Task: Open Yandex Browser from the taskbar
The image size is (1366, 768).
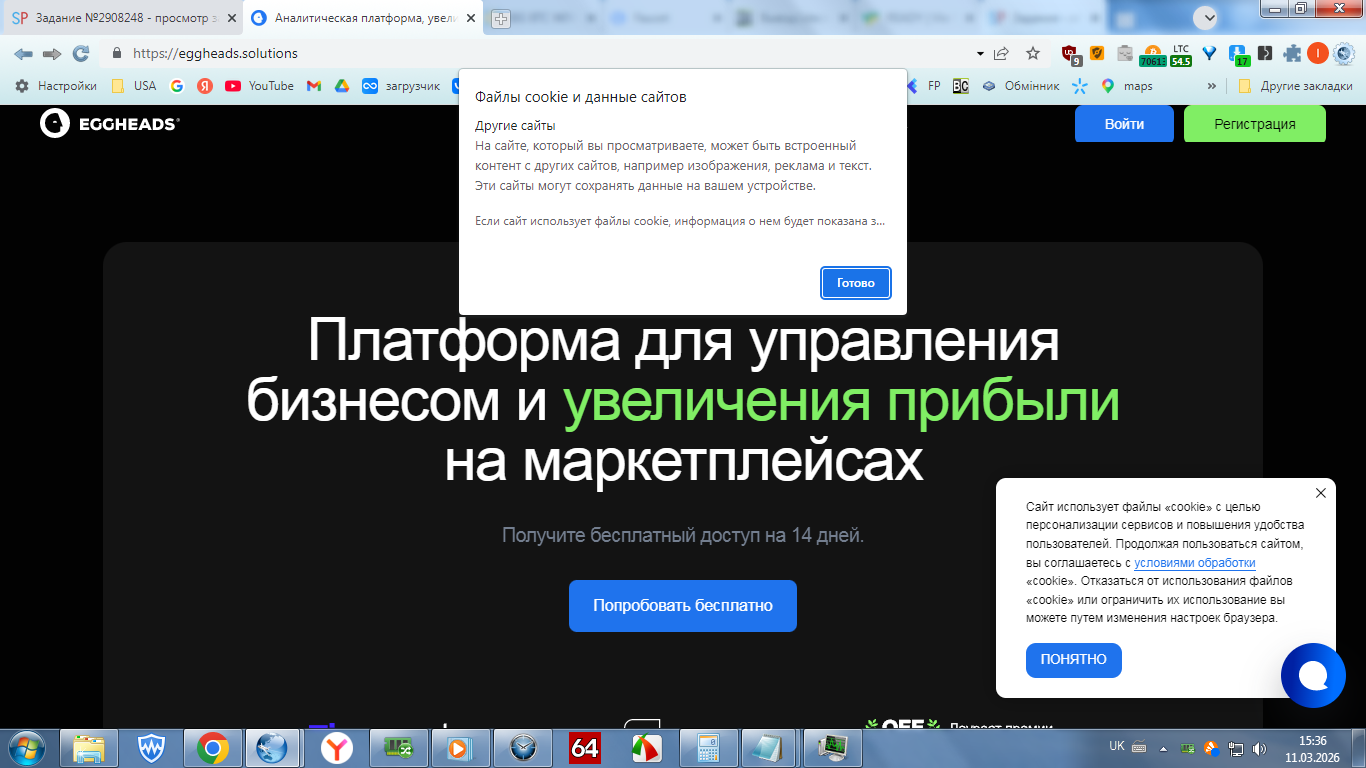Action: pyautogui.click(x=337, y=747)
